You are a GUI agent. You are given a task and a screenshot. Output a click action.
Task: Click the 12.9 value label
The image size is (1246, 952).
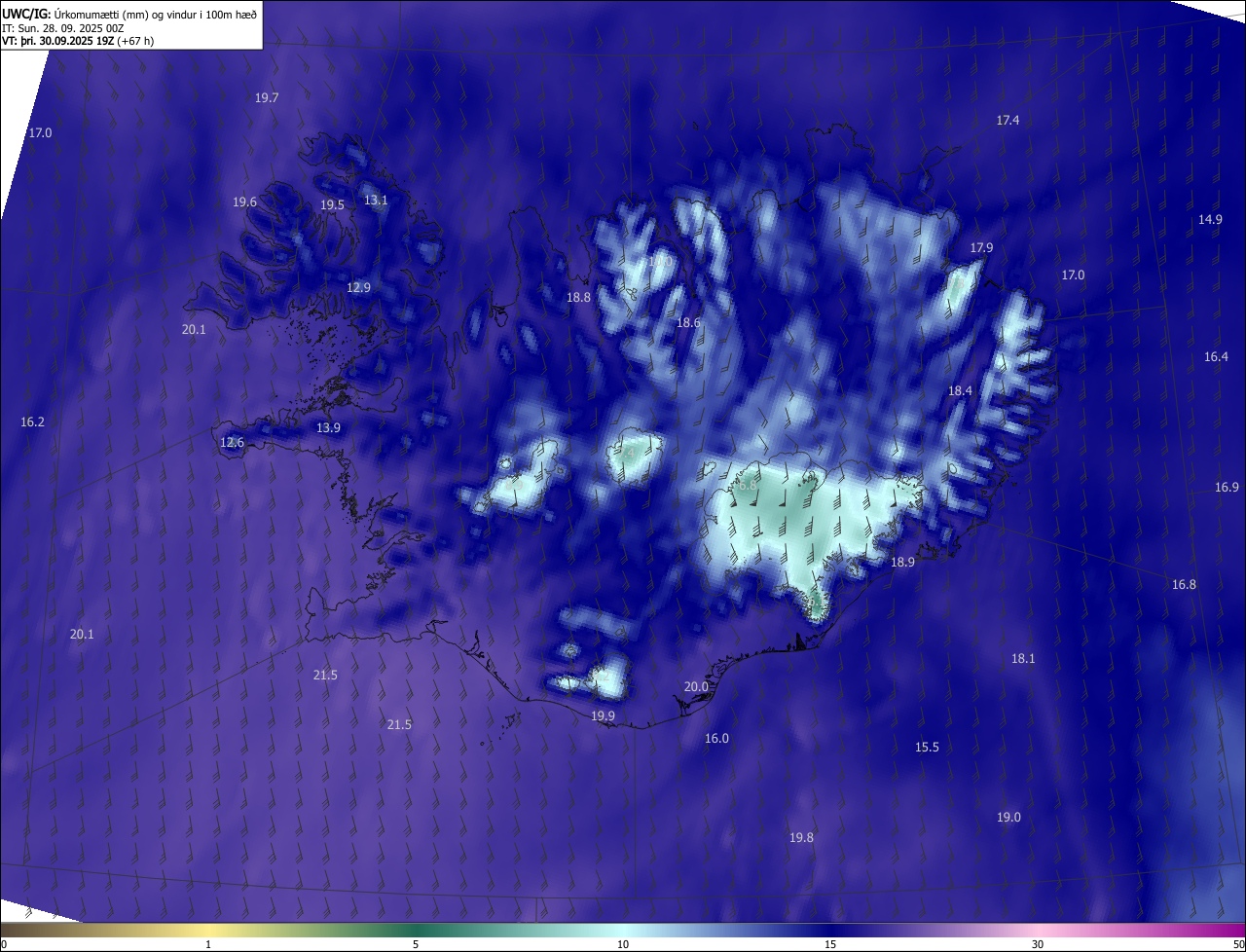(x=358, y=288)
